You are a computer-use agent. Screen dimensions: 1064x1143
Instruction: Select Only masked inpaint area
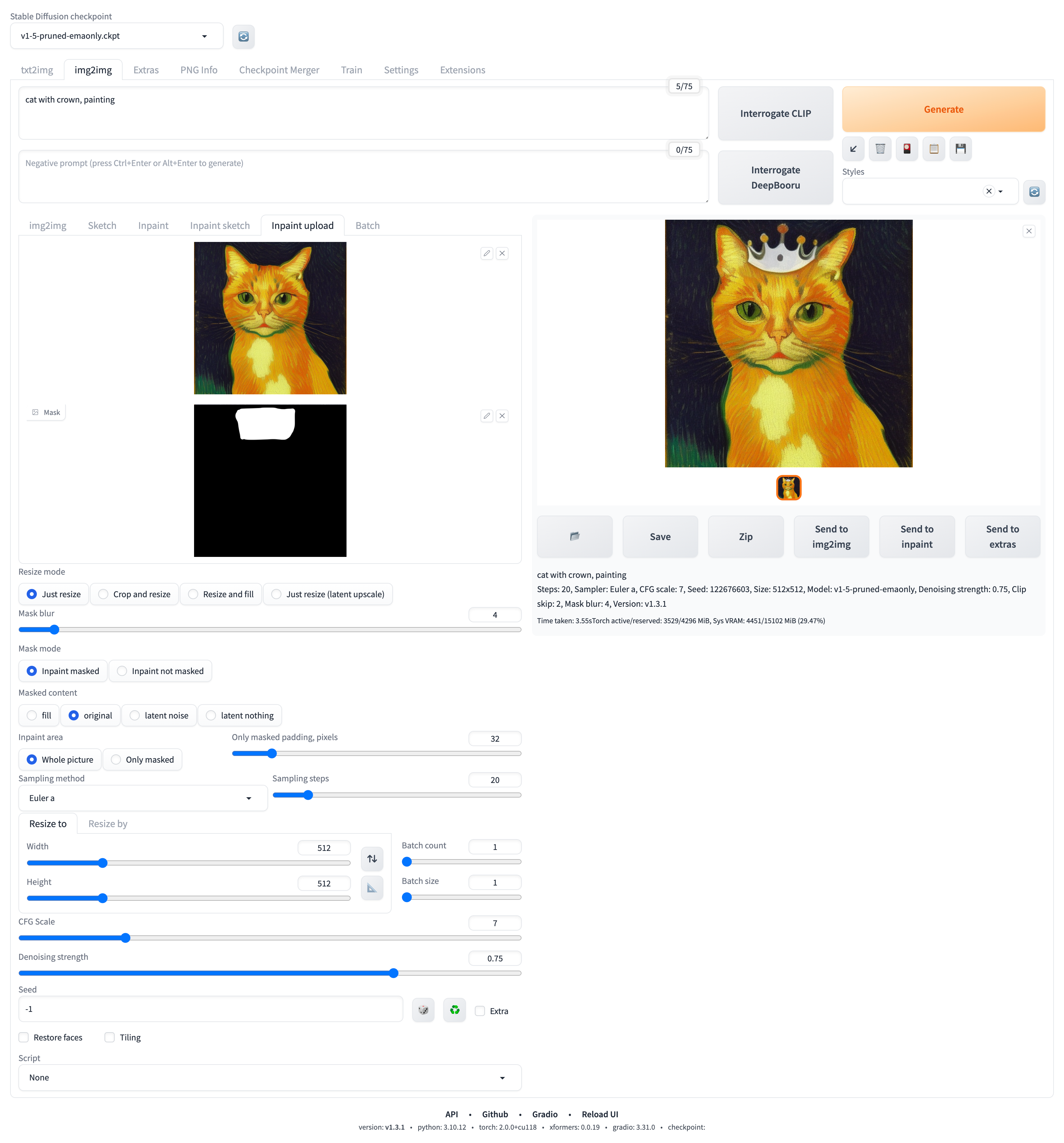pos(143,759)
